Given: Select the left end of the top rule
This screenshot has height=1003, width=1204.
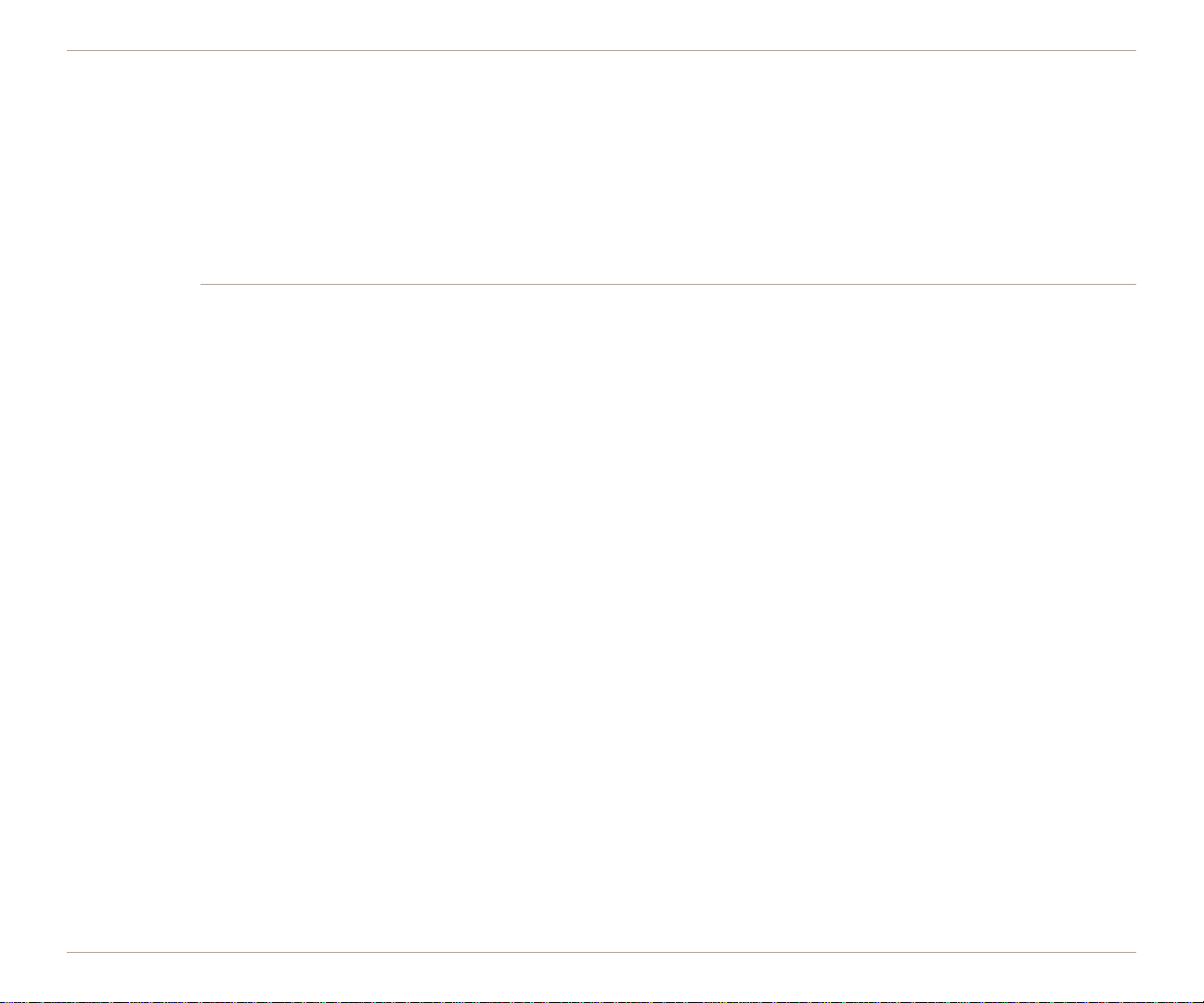Looking at the screenshot, I should (x=70, y=50).
